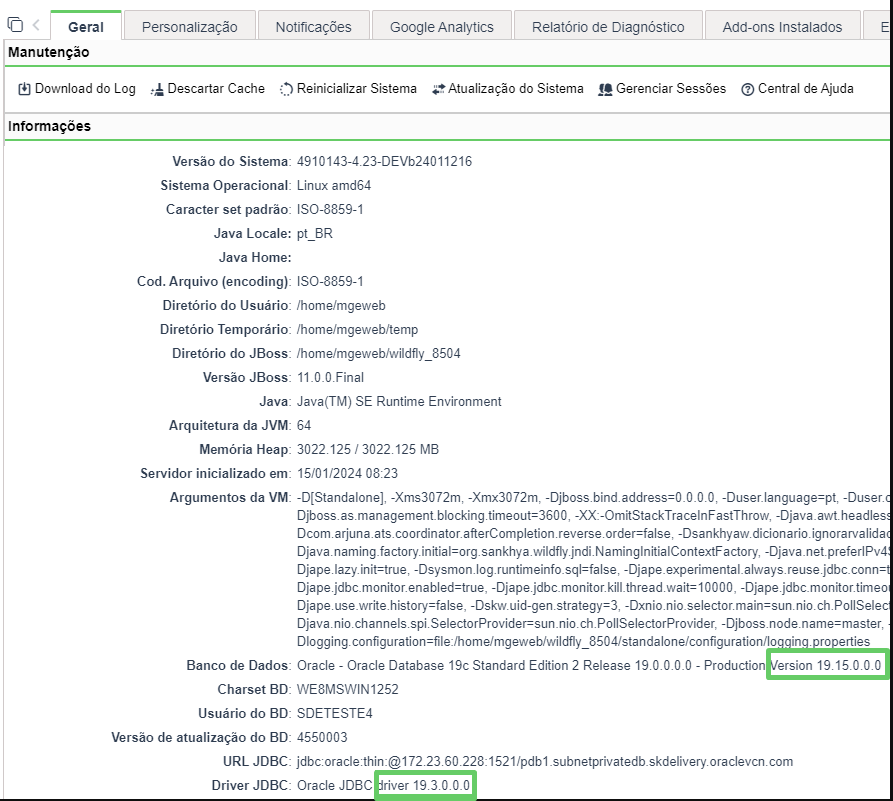Click the Gerenciar Sessões users icon
This screenshot has width=893, height=801.
click(605, 89)
